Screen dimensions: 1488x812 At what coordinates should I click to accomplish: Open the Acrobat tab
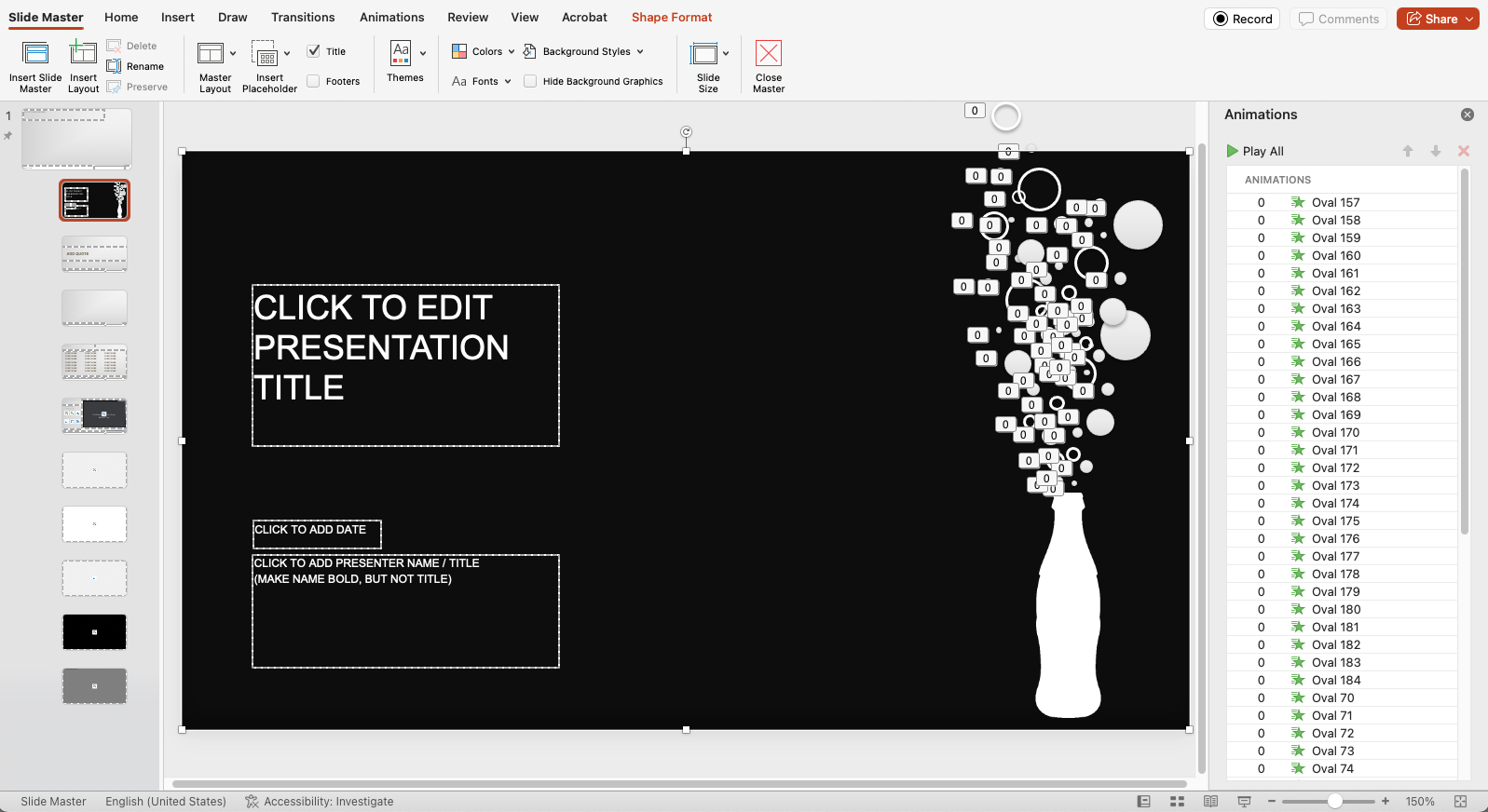[x=584, y=17]
